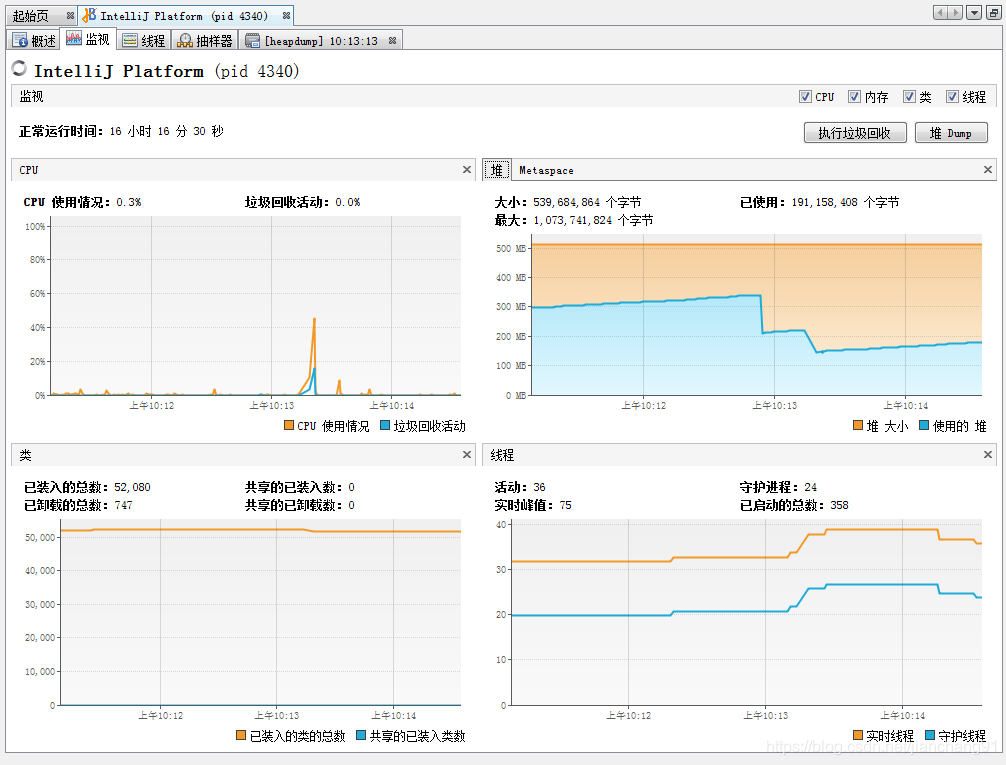Click the IntelliJ Platform tab application icon
Viewport: 1006px width, 765px height.
tap(89, 14)
